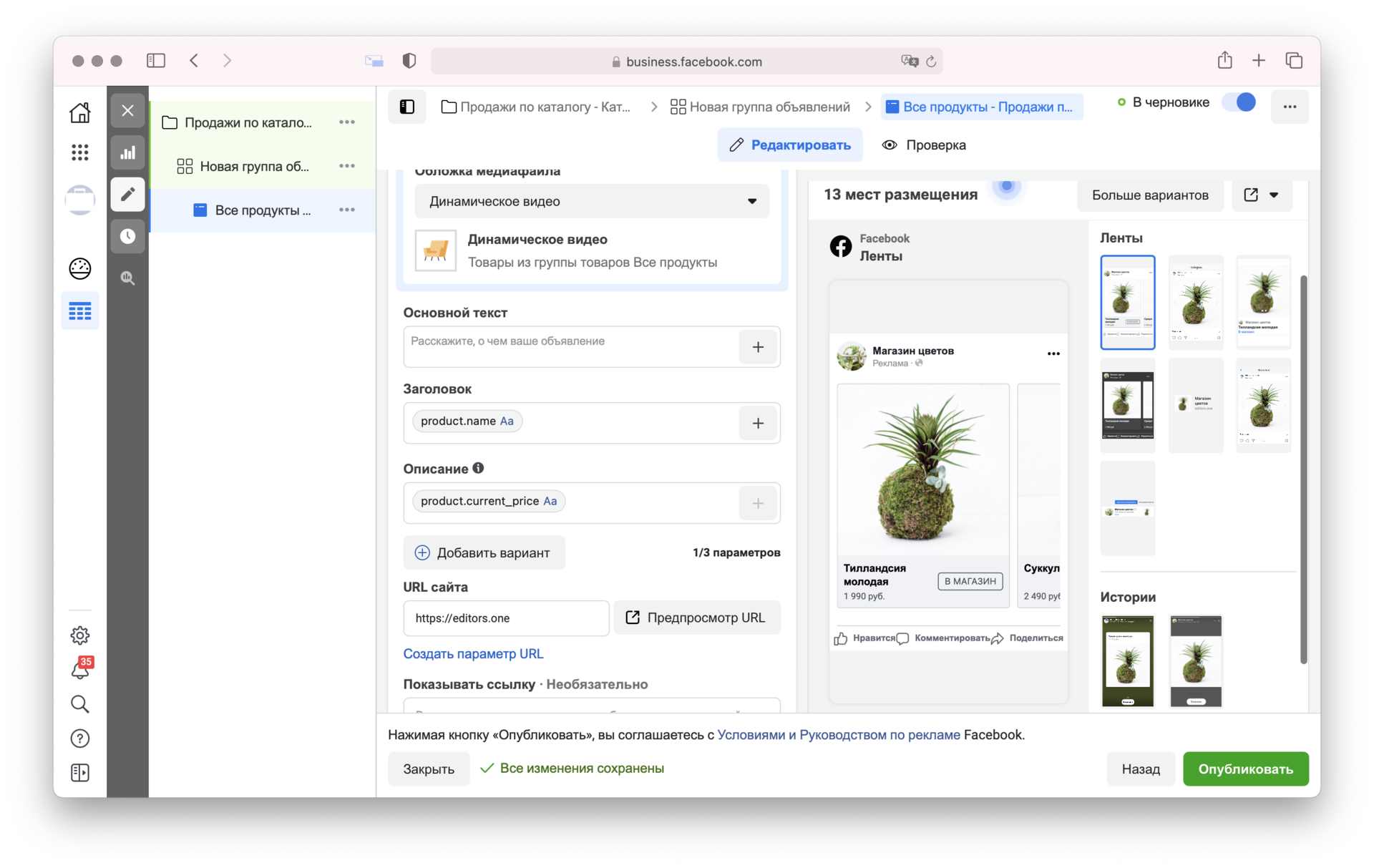Switch to the Проверка tab

pos(924,145)
